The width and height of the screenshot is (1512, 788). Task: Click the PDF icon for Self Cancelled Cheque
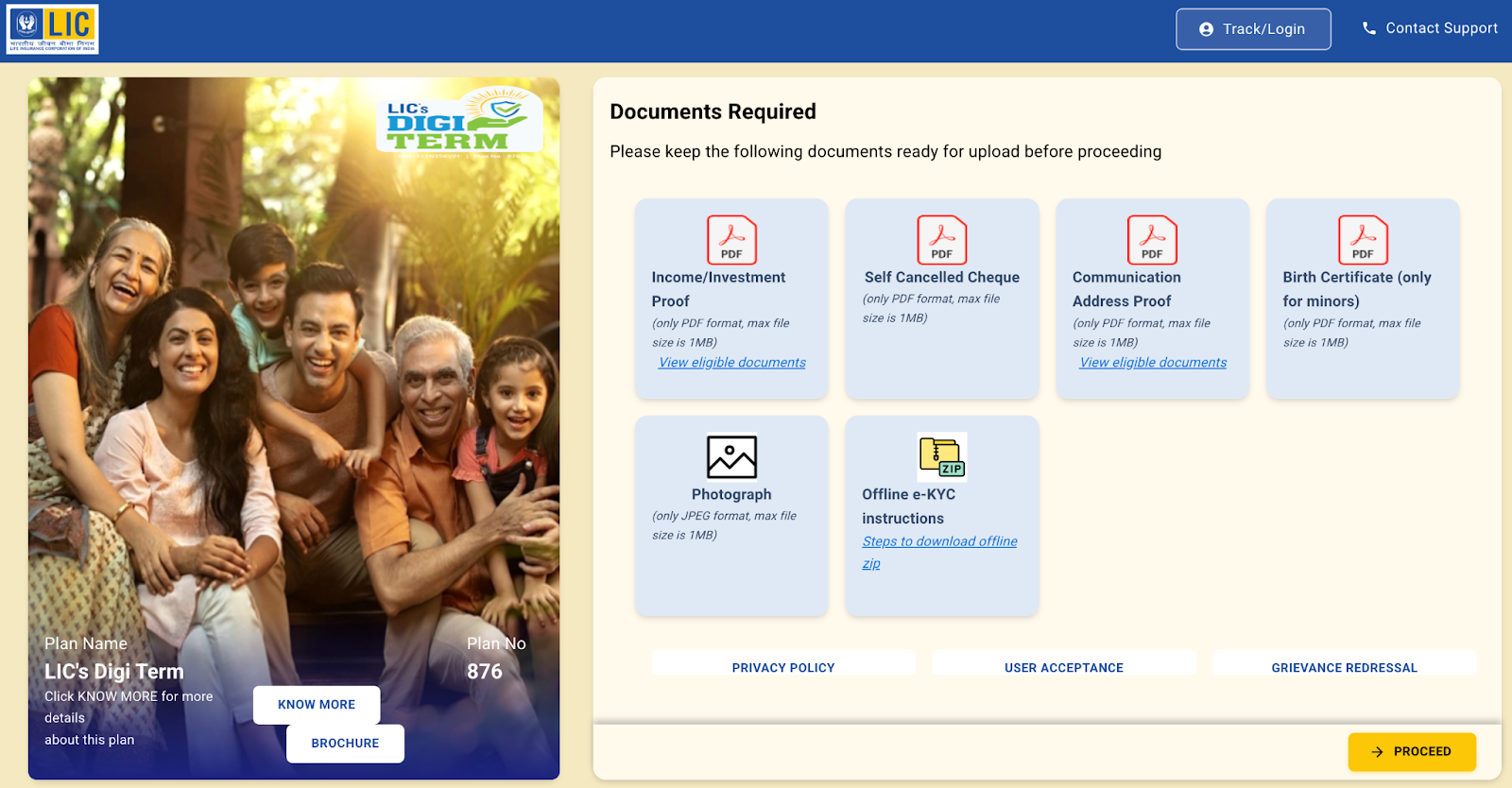[x=942, y=240]
